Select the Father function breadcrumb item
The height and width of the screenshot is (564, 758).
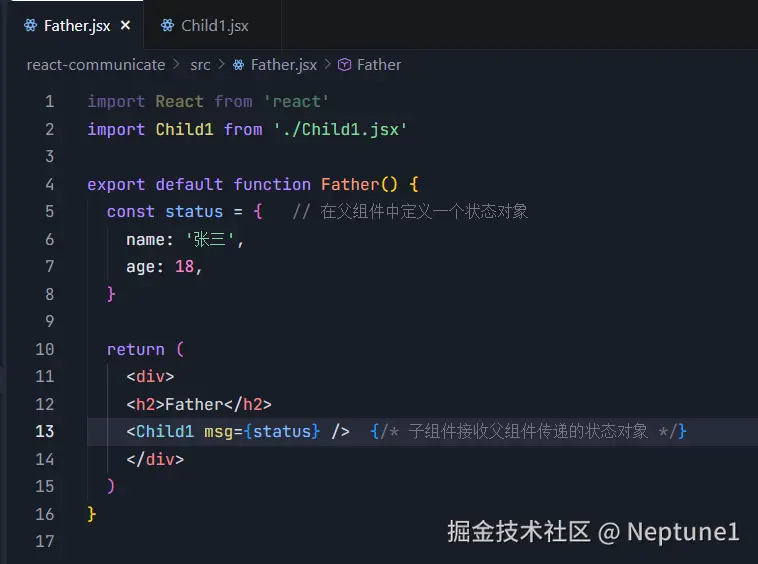click(378, 64)
